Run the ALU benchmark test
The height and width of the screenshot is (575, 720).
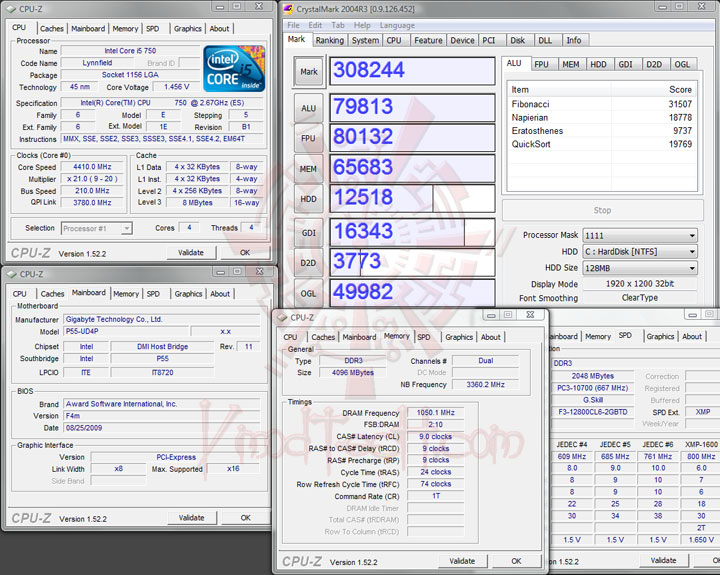click(x=309, y=108)
